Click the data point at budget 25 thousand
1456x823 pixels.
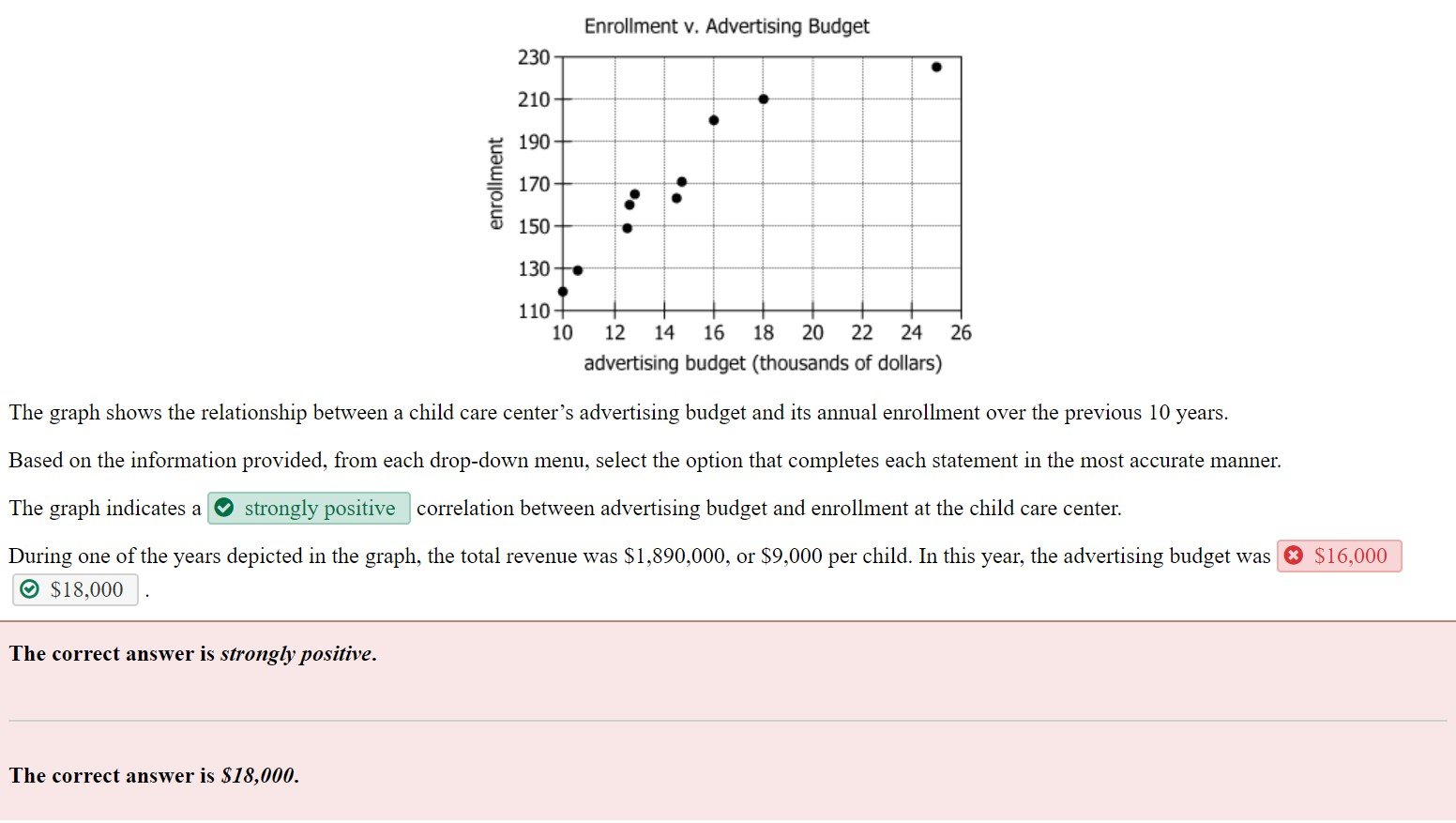coord(935,66)
